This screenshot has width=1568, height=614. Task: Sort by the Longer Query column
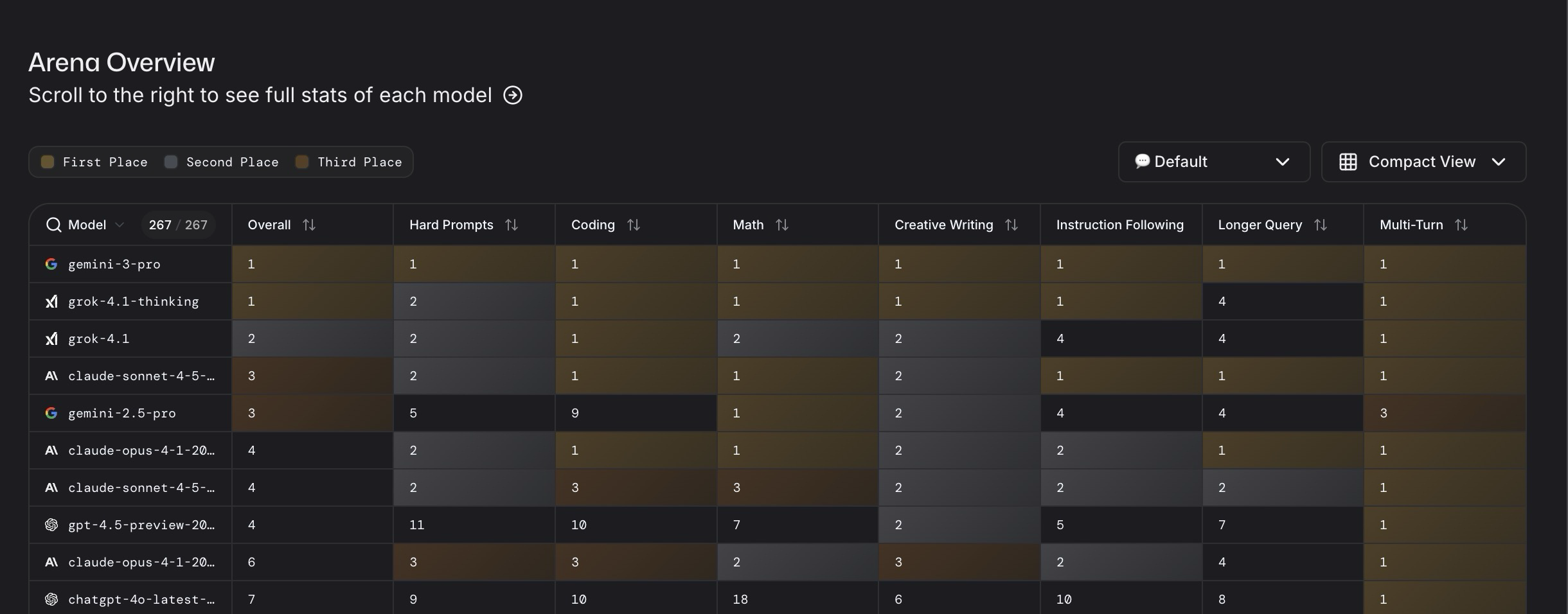(1321, 225)
